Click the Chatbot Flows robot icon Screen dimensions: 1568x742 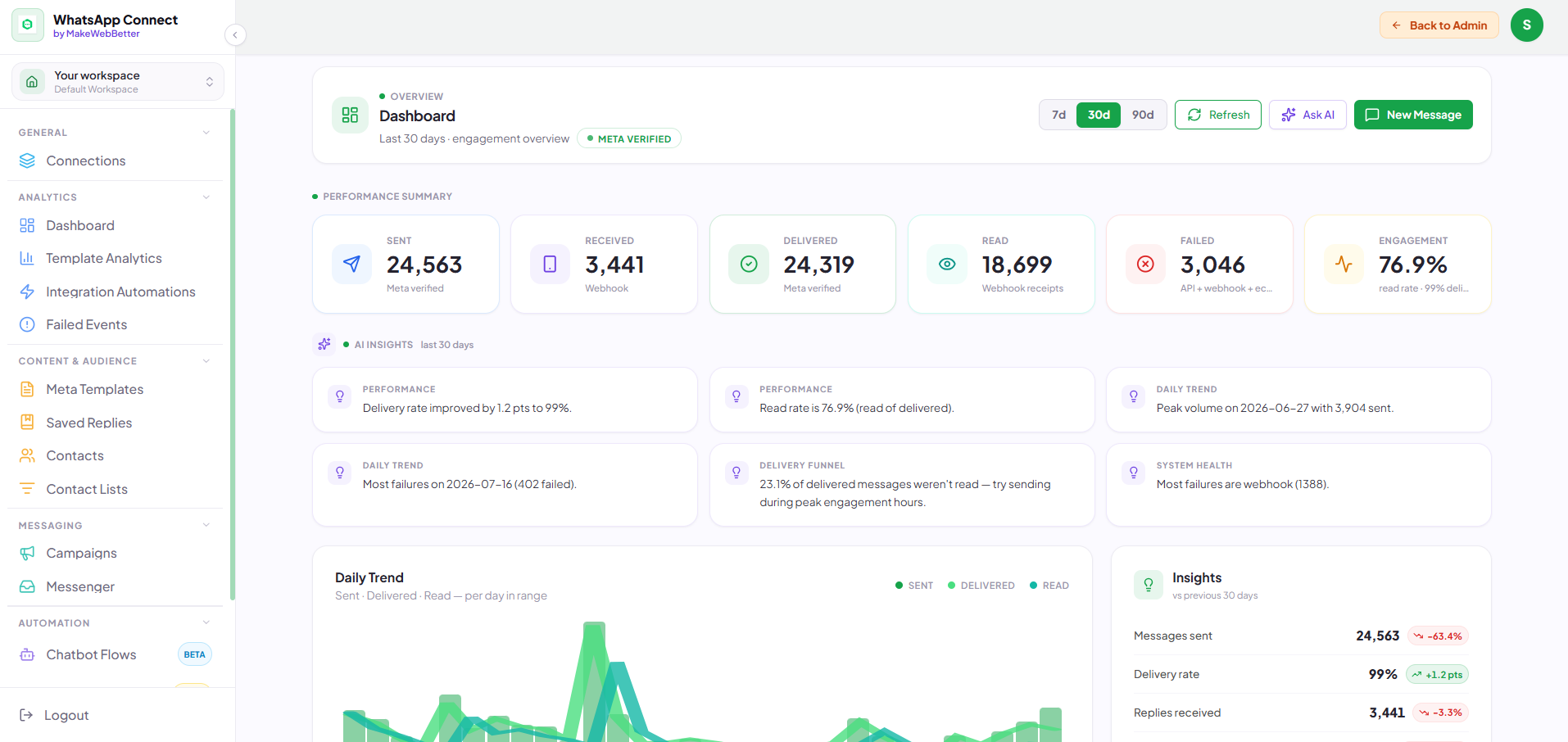27,654
